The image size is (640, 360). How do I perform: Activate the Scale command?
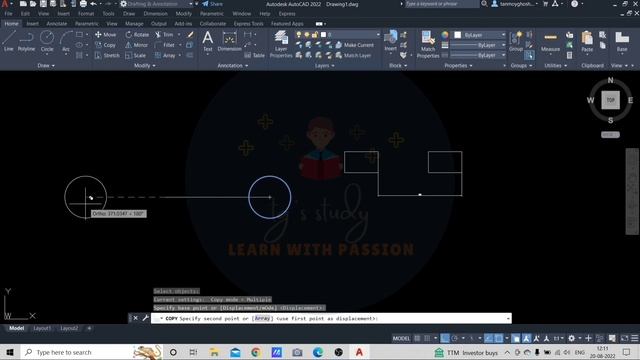pos(136,55)
